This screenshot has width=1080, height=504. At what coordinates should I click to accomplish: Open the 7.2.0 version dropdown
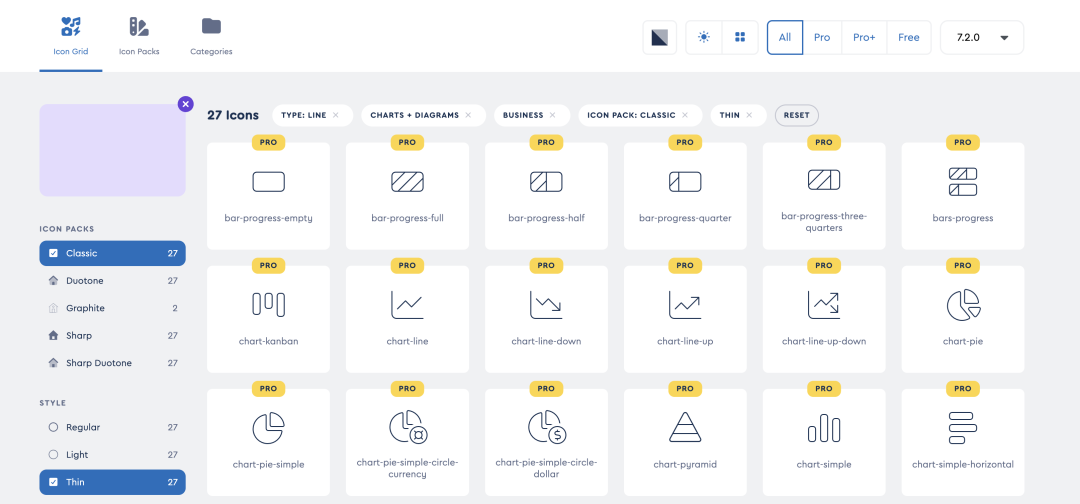tap(982, 37)
